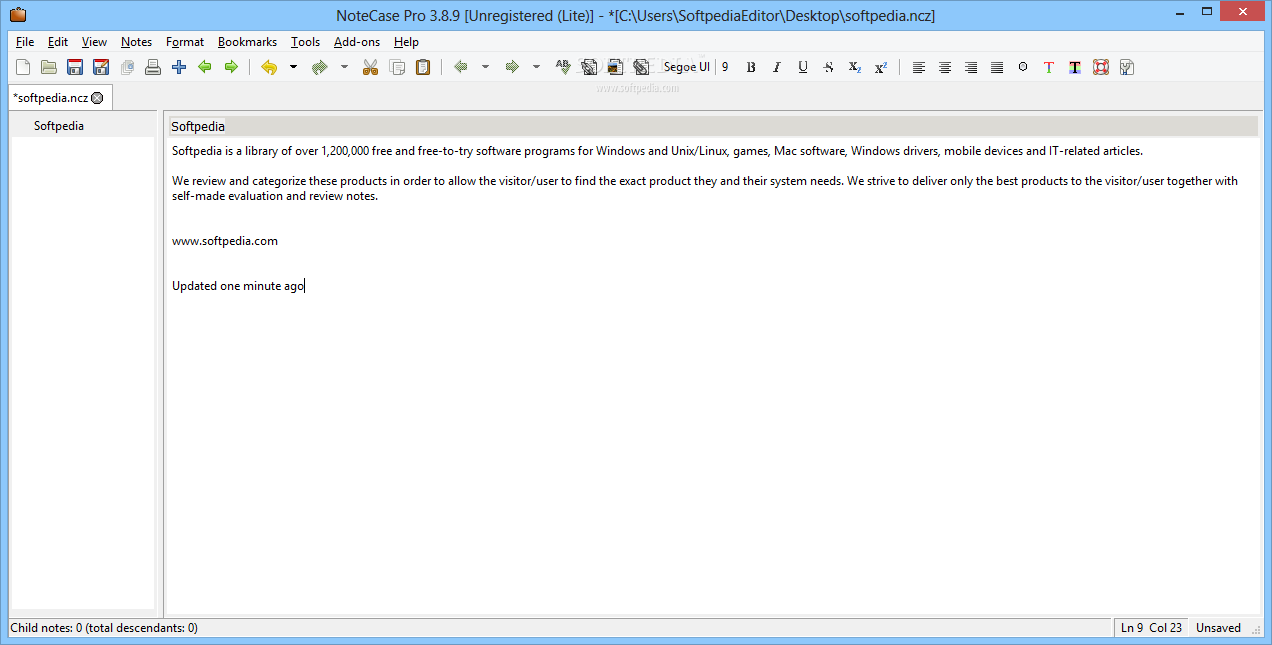This screenshot has height=645, width=1272.
Task: Click the Softpedia note title field
Action: point(713,126)
